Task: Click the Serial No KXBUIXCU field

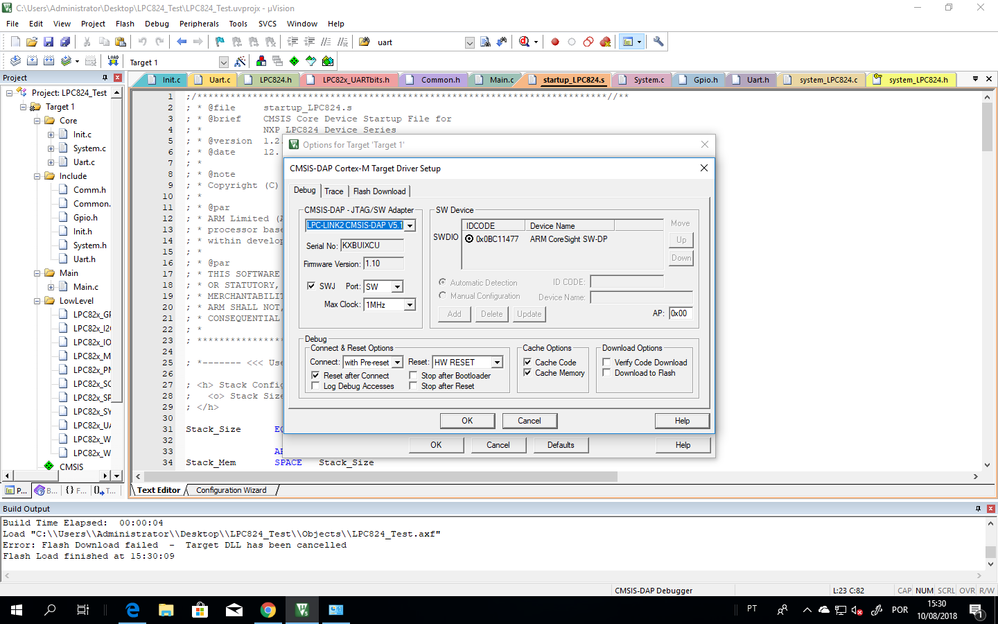Action: coord(372,245)
